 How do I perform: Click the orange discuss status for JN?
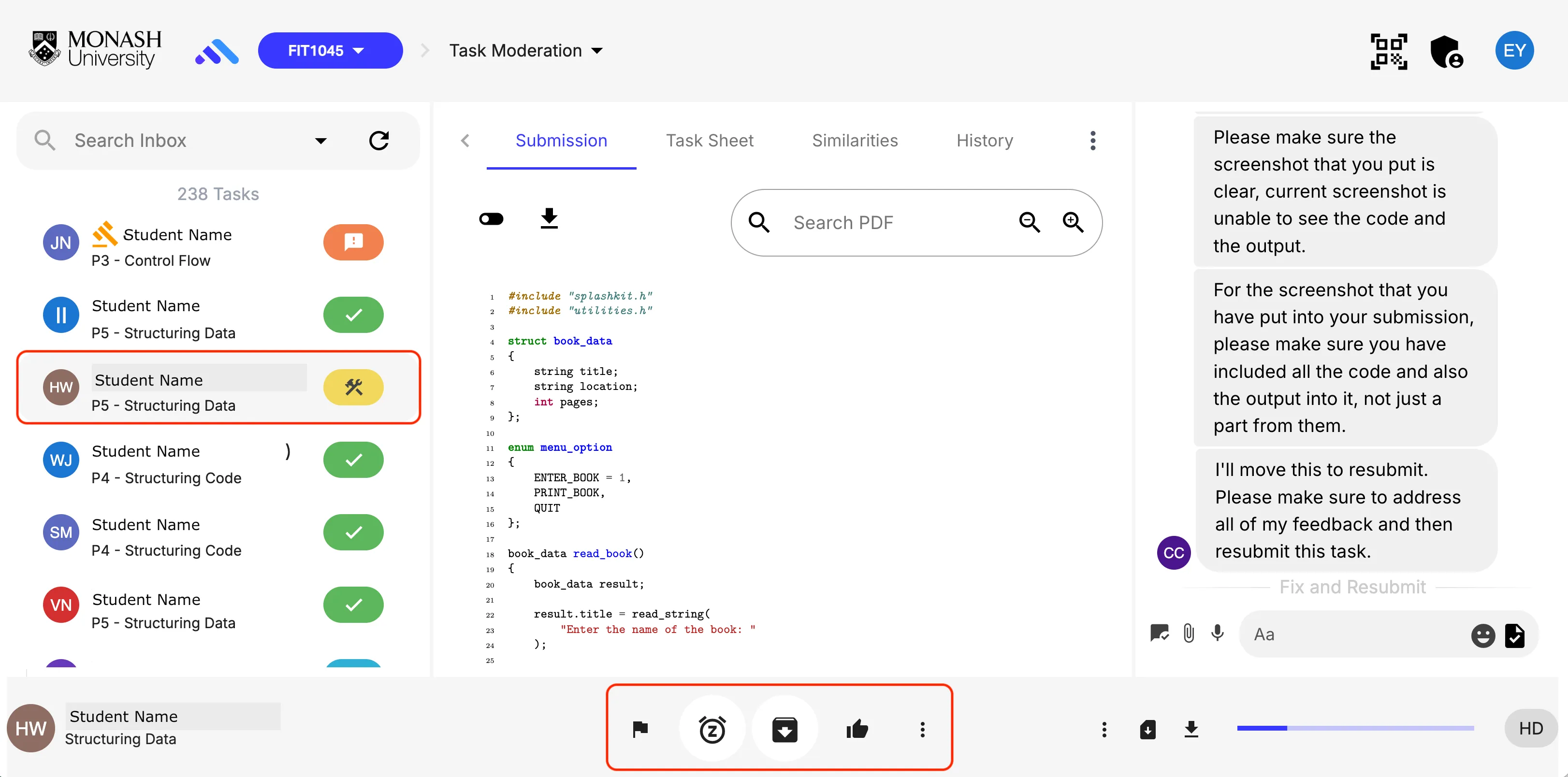pyautogui.click(x=353, y=242)
